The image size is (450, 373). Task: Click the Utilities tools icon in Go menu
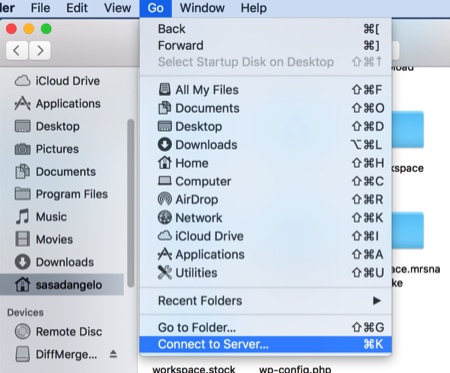click(165, 273)
